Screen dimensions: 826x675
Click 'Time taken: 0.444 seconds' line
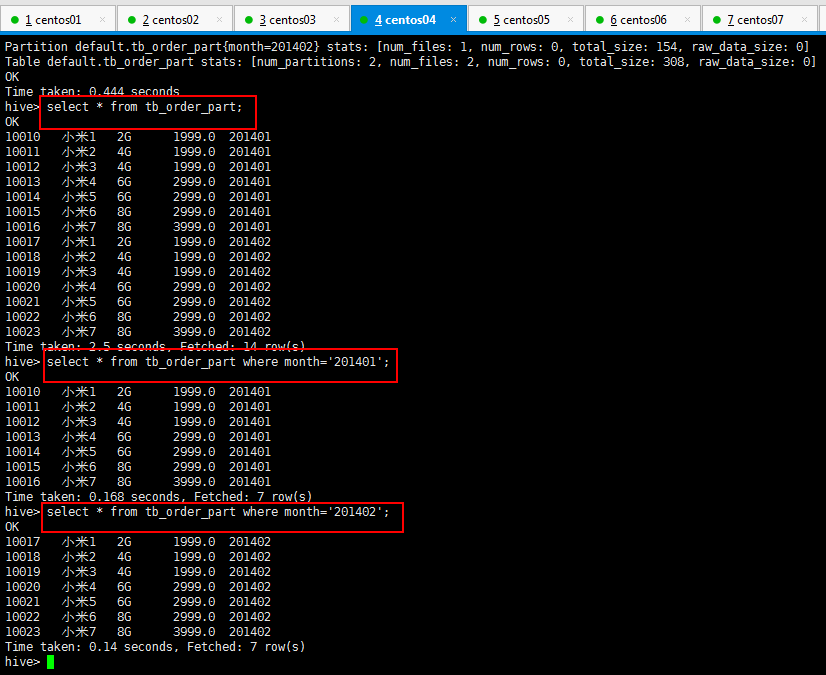click(x=92, y=92)
